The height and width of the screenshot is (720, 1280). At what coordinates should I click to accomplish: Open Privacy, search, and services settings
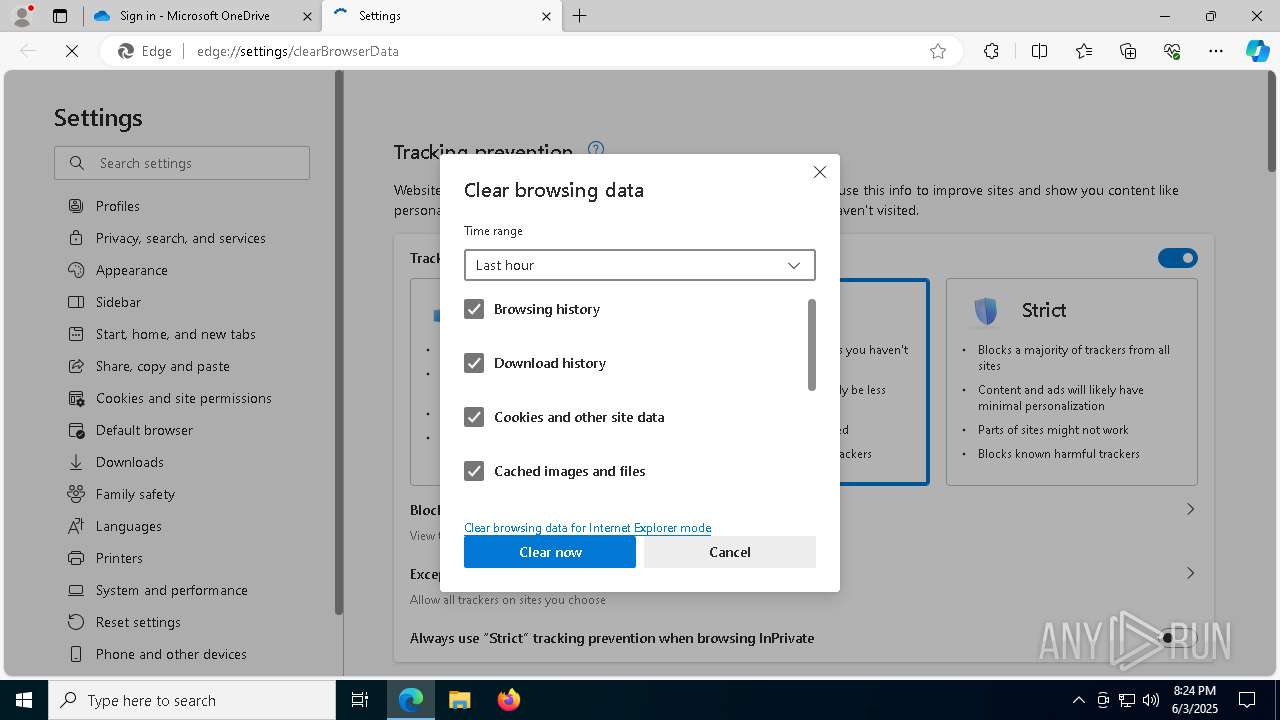(180, 238)
